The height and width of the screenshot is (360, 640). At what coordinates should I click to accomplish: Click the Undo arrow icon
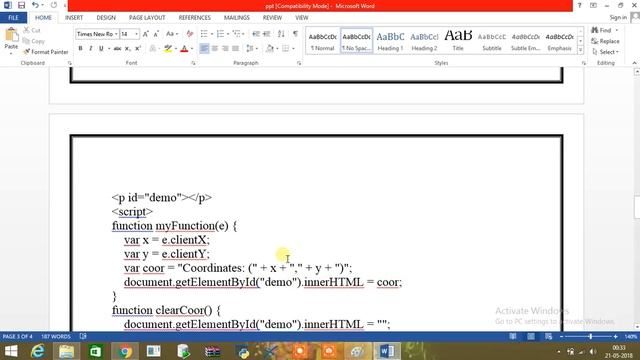pos(36,5)
